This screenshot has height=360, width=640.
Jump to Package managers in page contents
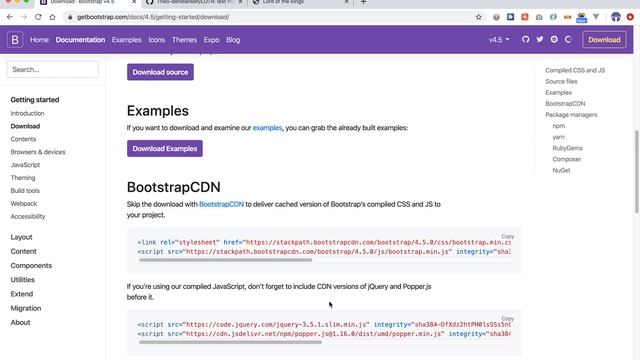click(x=571, y=115)
